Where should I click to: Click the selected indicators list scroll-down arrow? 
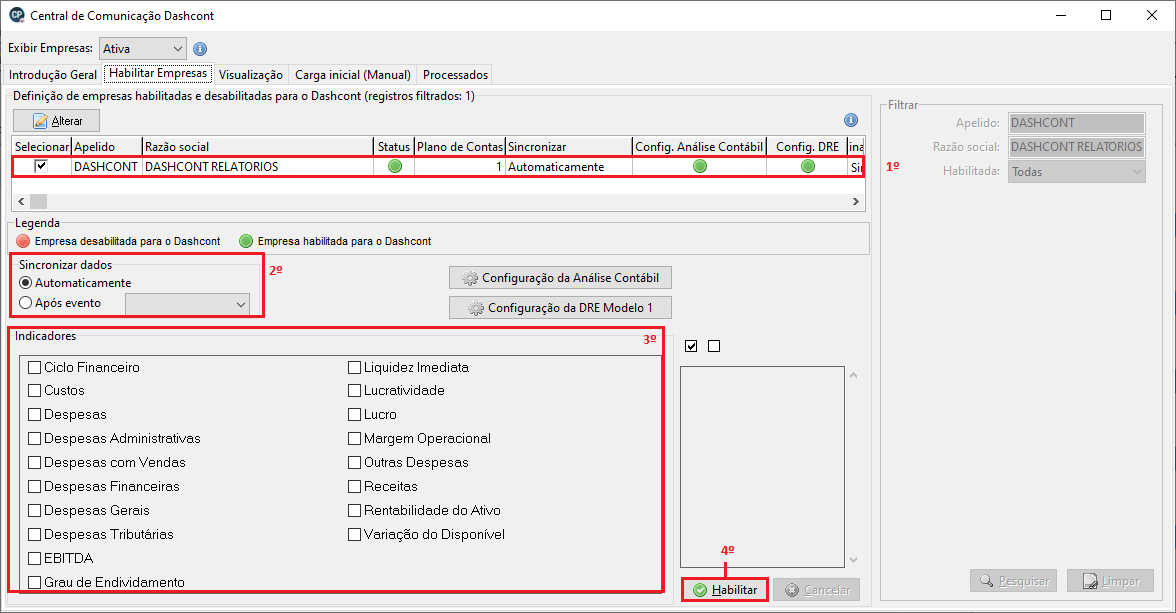(854, 560)
